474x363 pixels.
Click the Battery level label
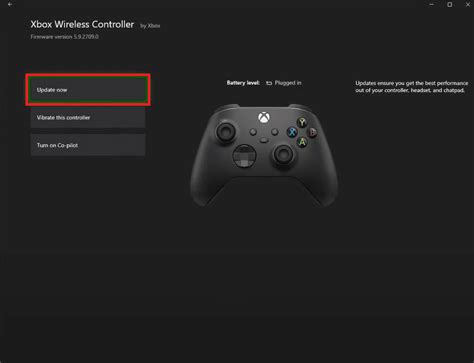(x=243, y=83)
